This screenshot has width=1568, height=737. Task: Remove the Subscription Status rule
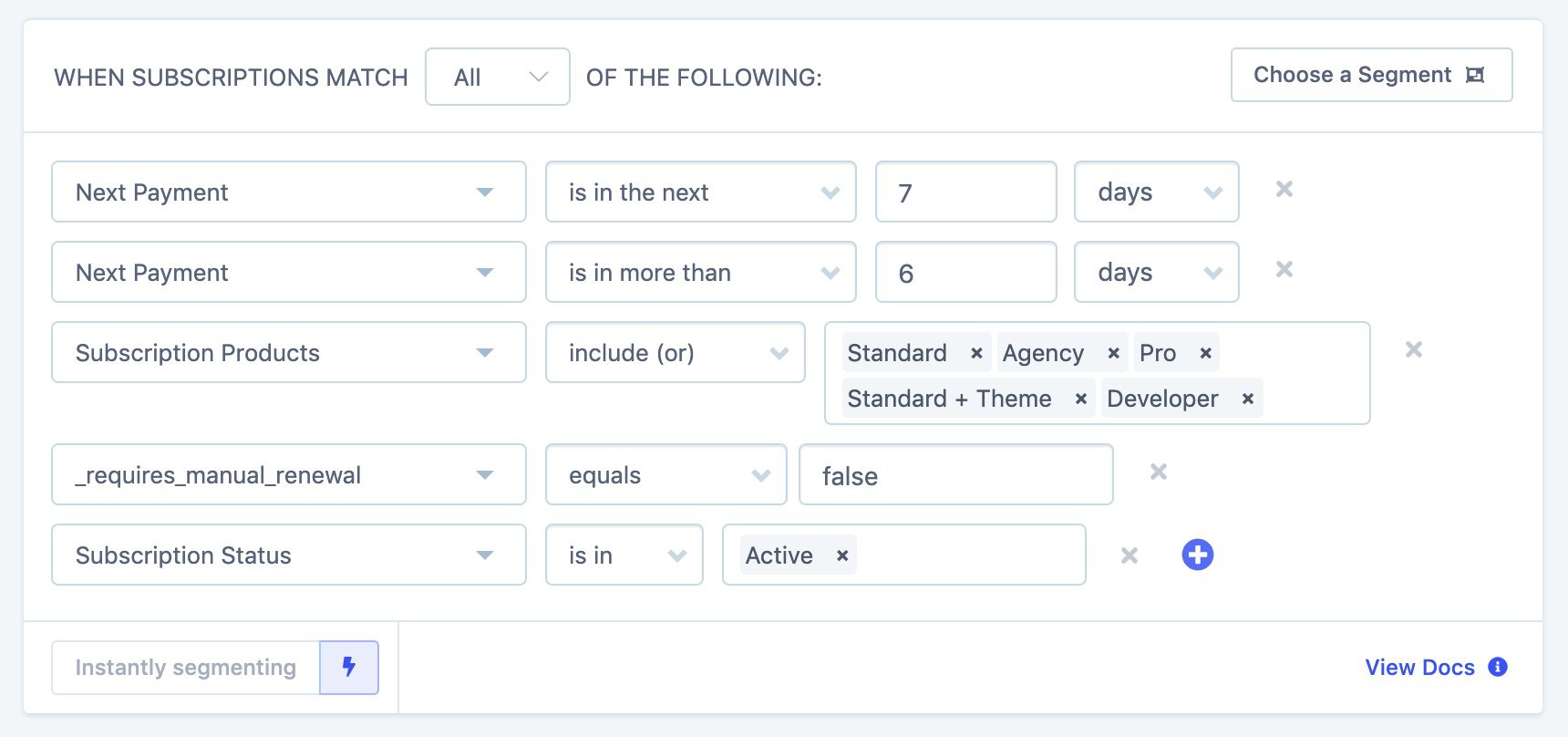click(1130, 555)
